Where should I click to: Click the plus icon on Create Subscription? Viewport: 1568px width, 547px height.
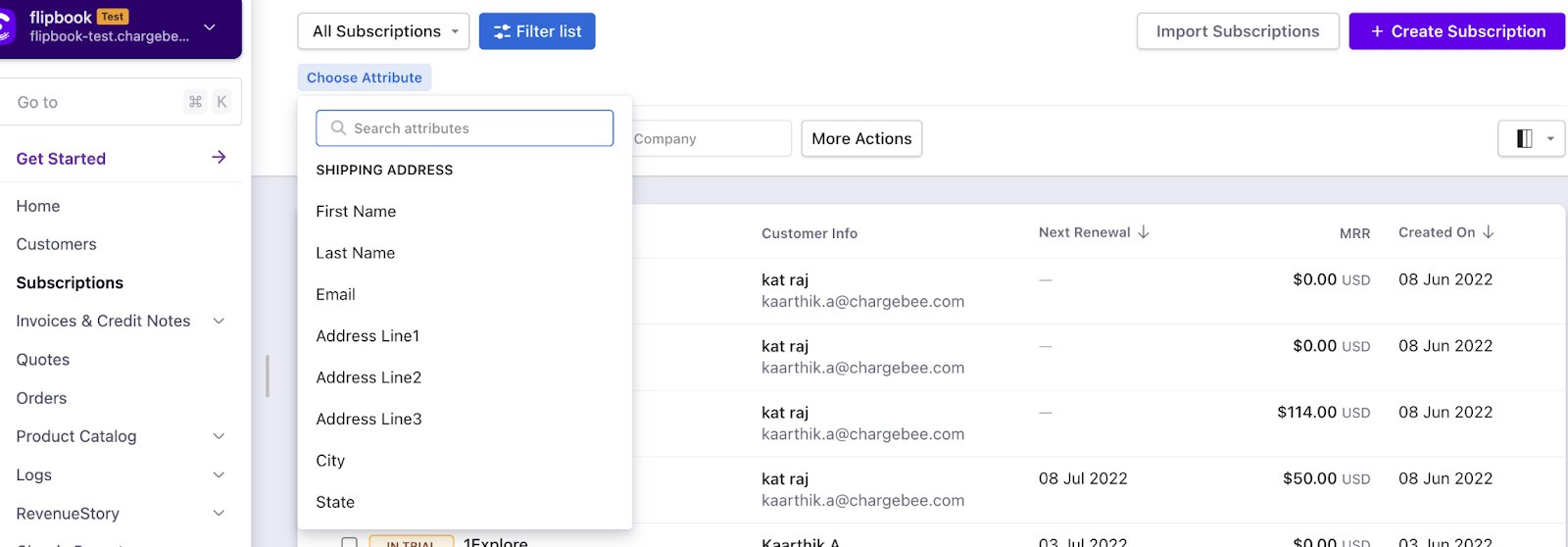coord(1377,31)
